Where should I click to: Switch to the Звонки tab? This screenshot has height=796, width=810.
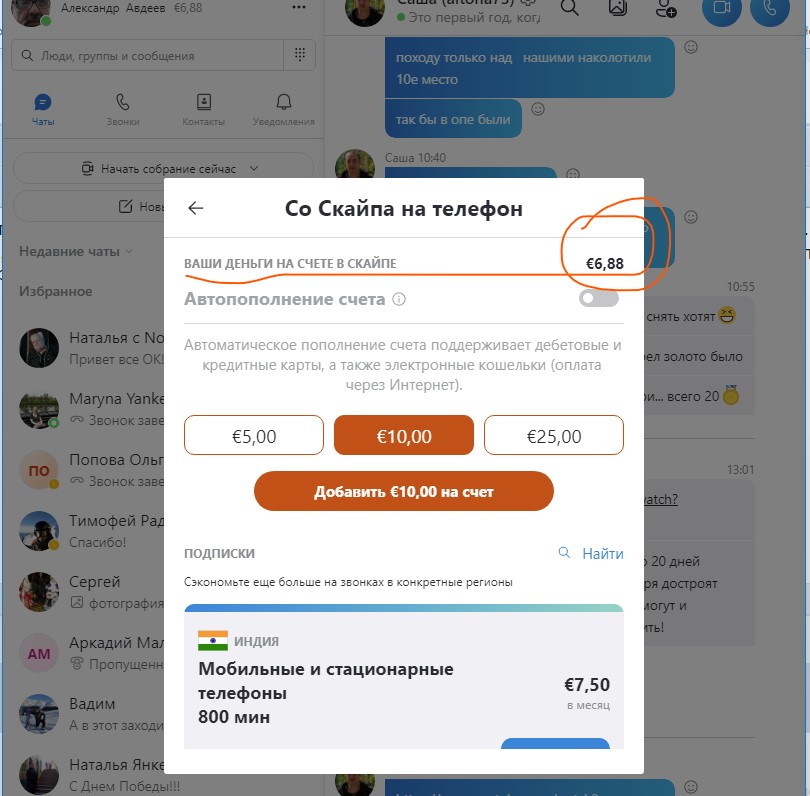pos(123,110)
